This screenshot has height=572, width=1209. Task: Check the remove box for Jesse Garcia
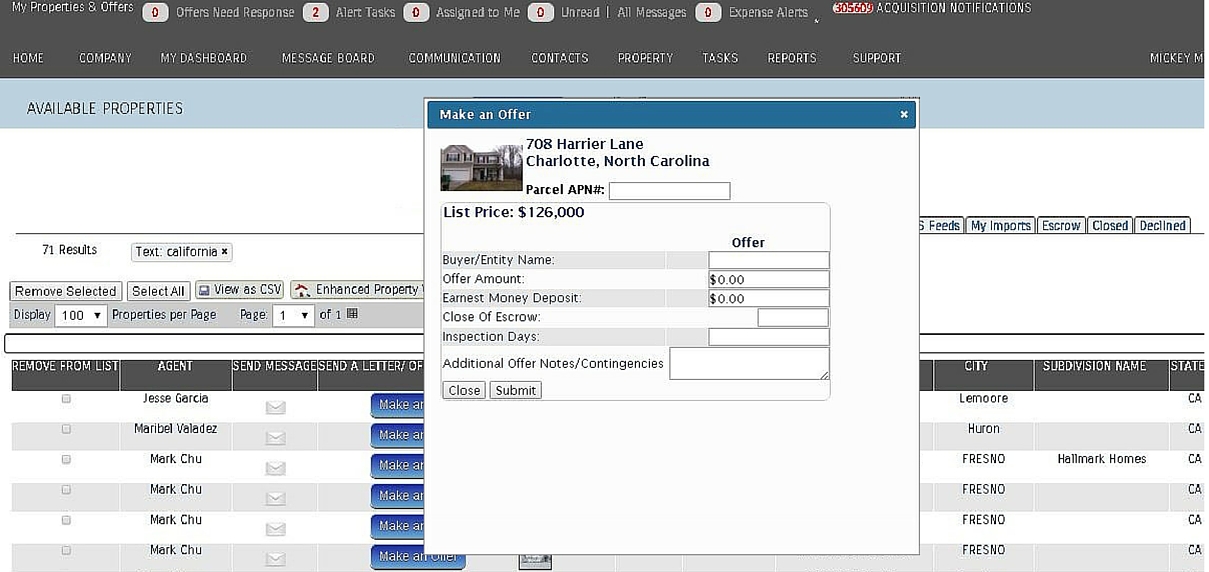pos(66,399)
